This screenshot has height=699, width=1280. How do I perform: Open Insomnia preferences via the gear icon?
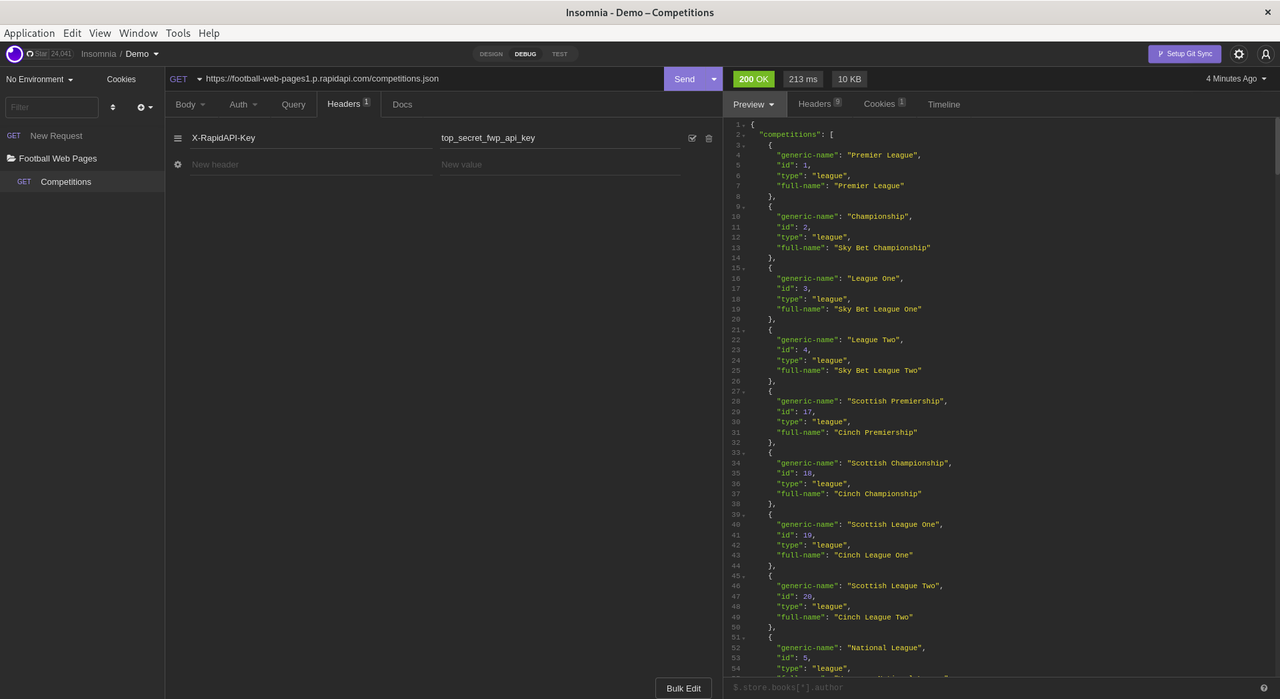click(x=1238, y=54)
